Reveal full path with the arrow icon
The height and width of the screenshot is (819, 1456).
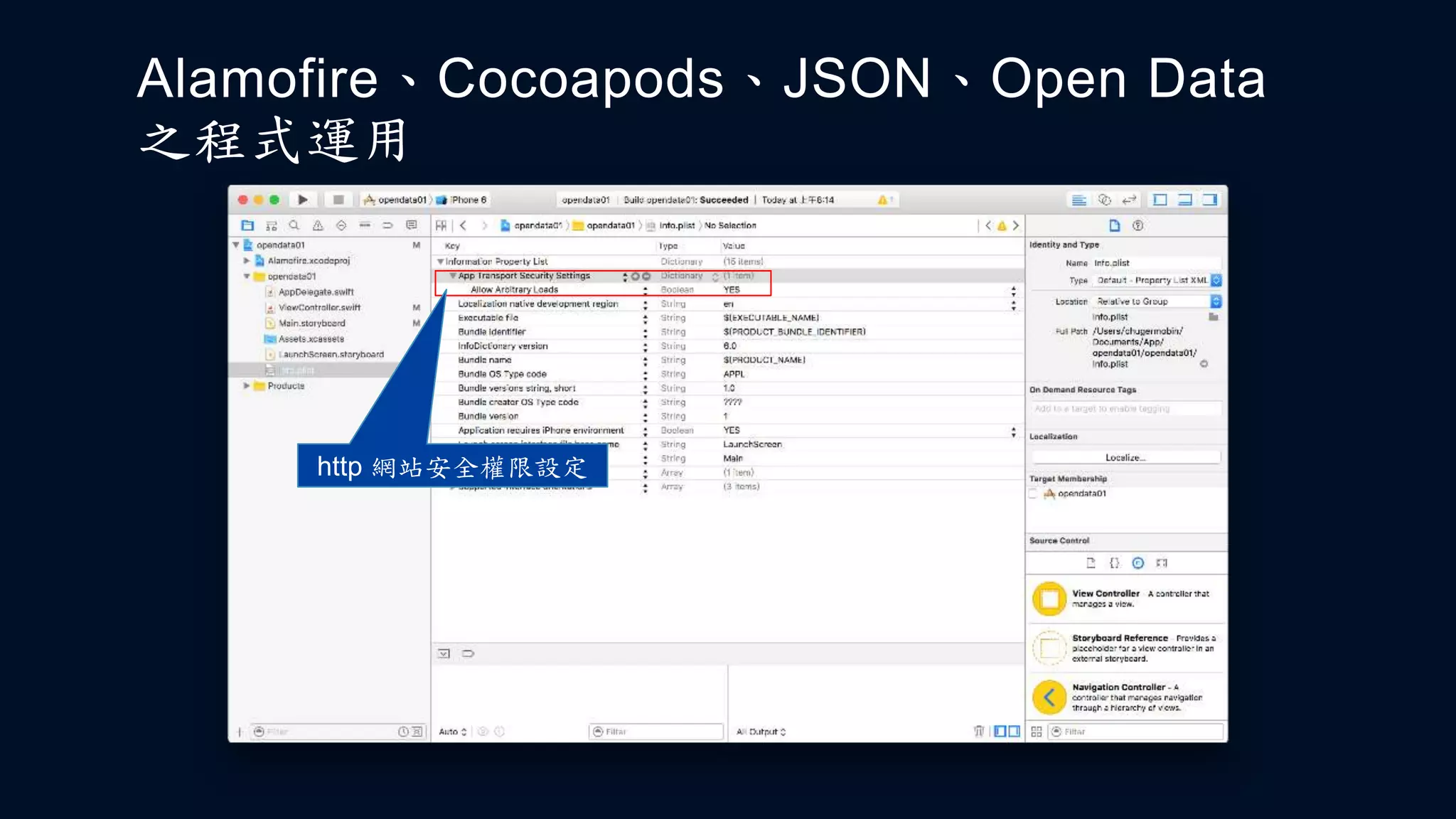coord(1204,364)
